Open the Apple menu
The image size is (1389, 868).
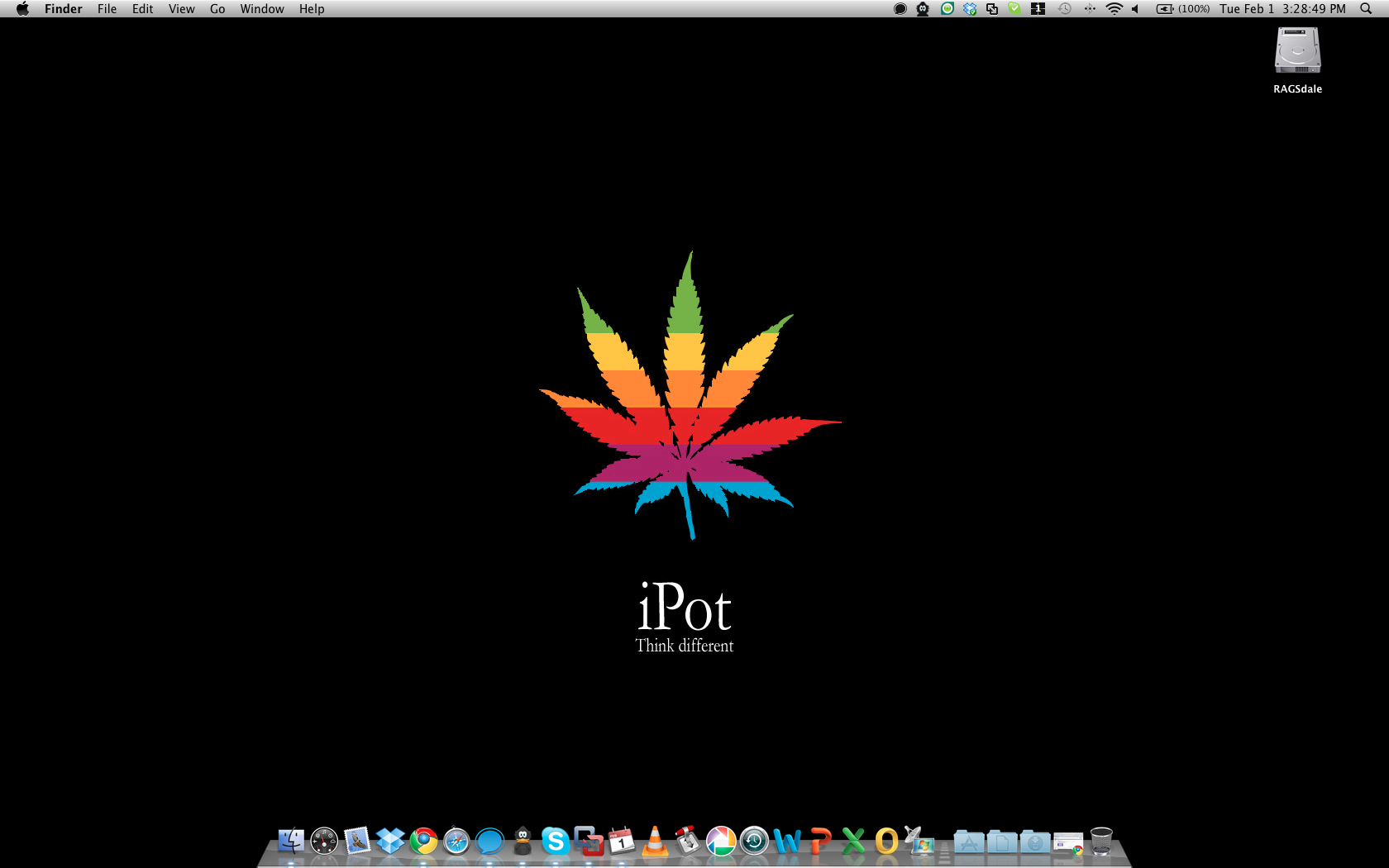tap(22, 8)
